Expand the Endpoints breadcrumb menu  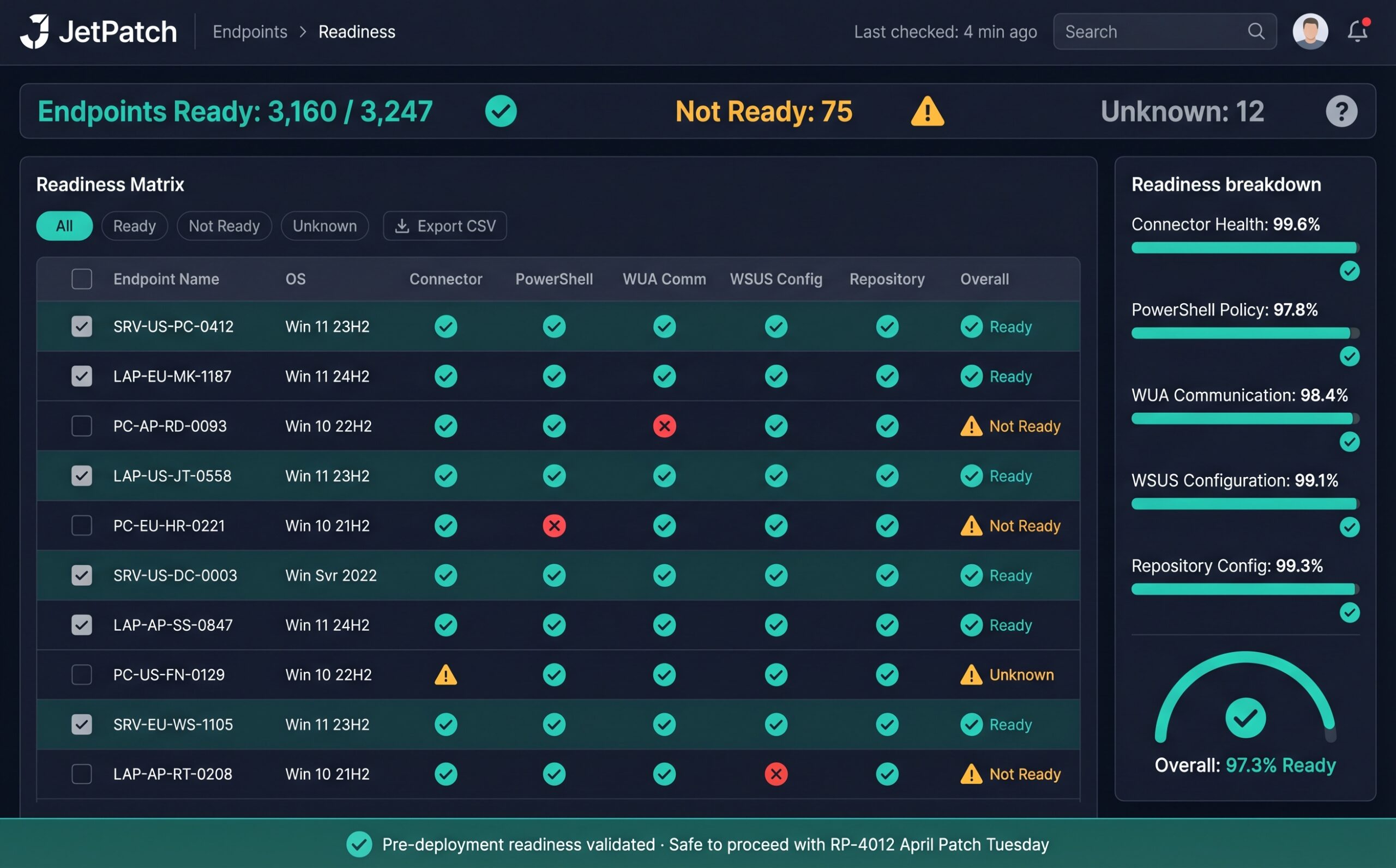(250, 32)
